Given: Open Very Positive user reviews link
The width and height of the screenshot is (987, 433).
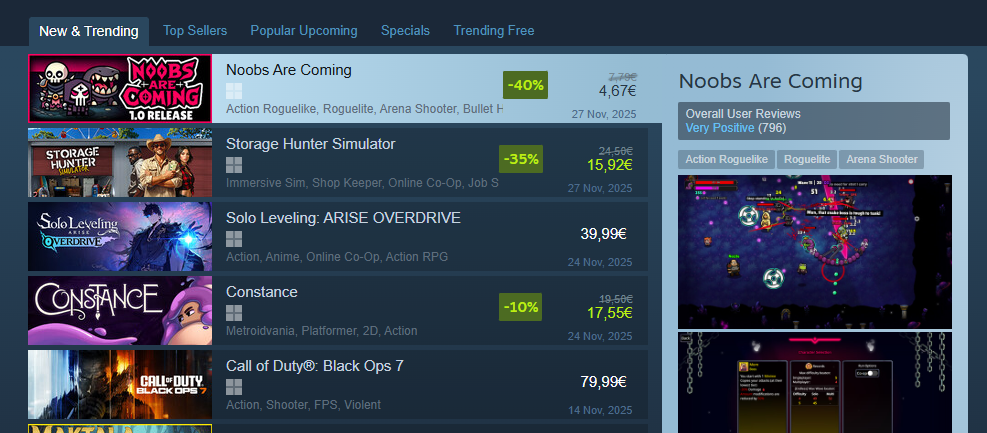Looking at the screenshot, I should coord(720,128).
